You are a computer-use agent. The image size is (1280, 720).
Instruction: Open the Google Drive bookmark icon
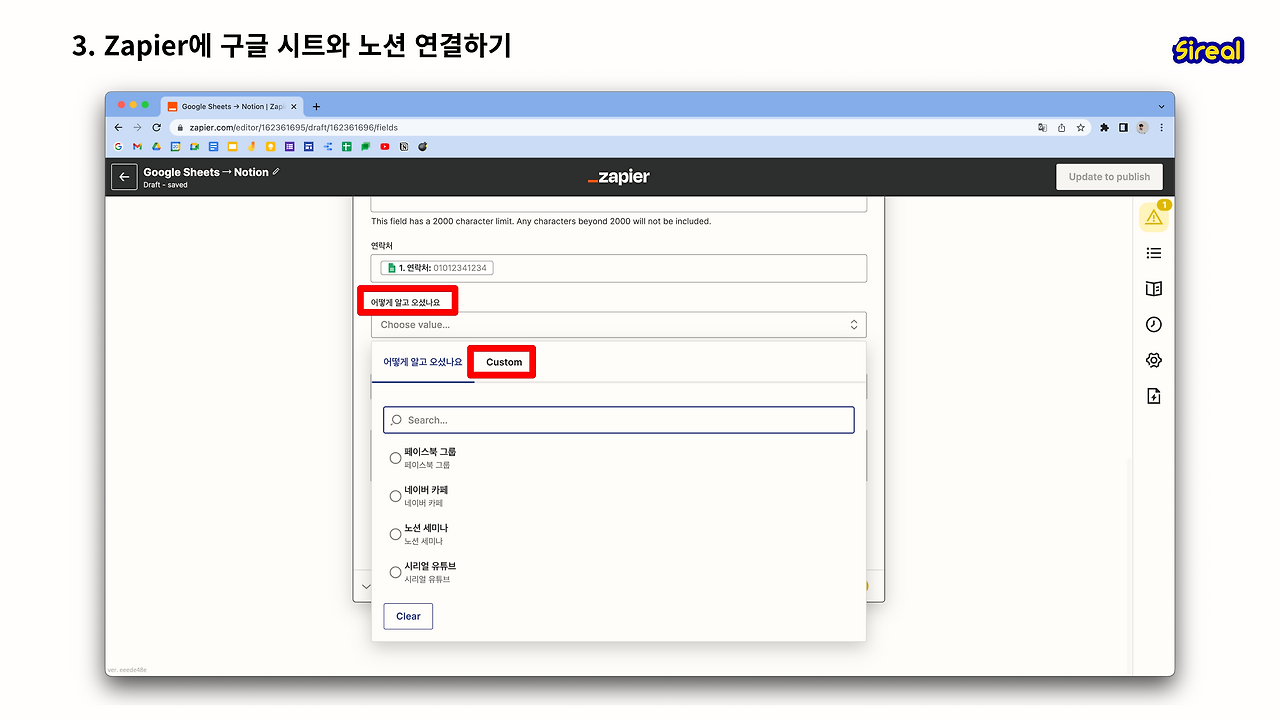point(156,147)
